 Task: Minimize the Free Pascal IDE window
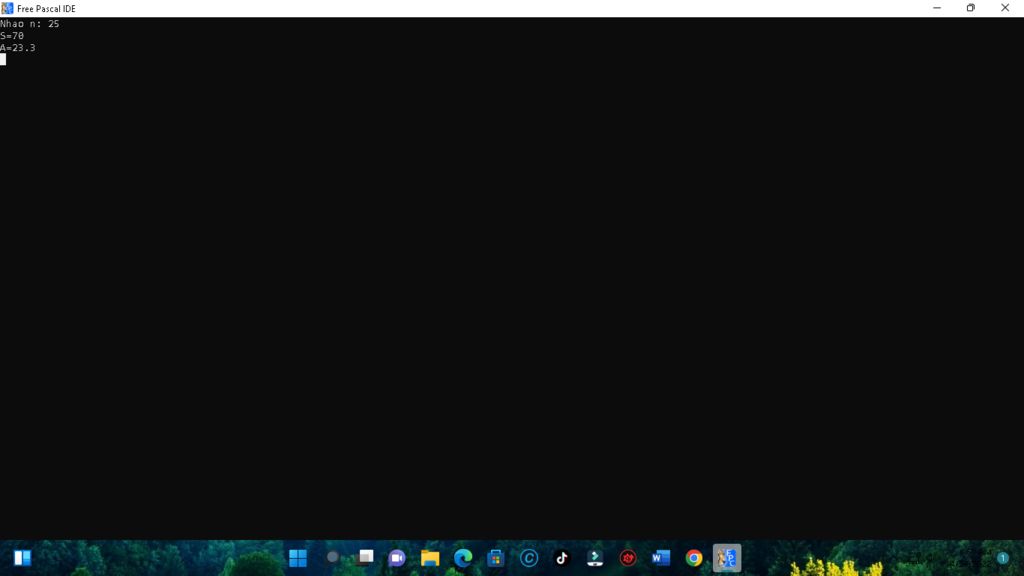pos(937,8)
